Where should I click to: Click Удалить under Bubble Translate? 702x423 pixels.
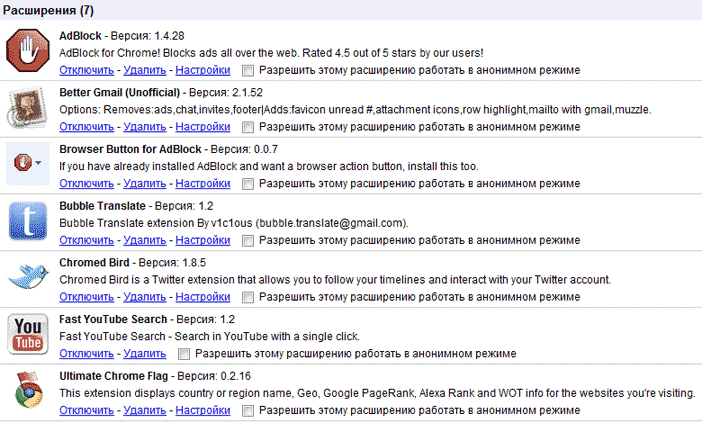pyautogui.click(x=145, y=240)
